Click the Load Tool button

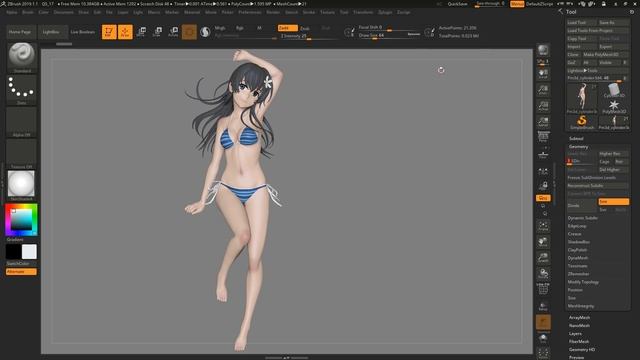point(582,22)
